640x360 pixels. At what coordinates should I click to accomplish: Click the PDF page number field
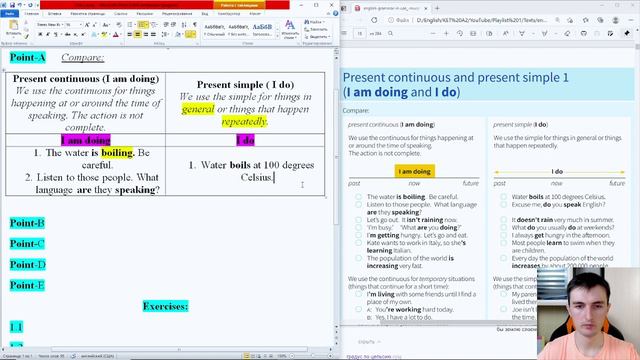(360, 33)
